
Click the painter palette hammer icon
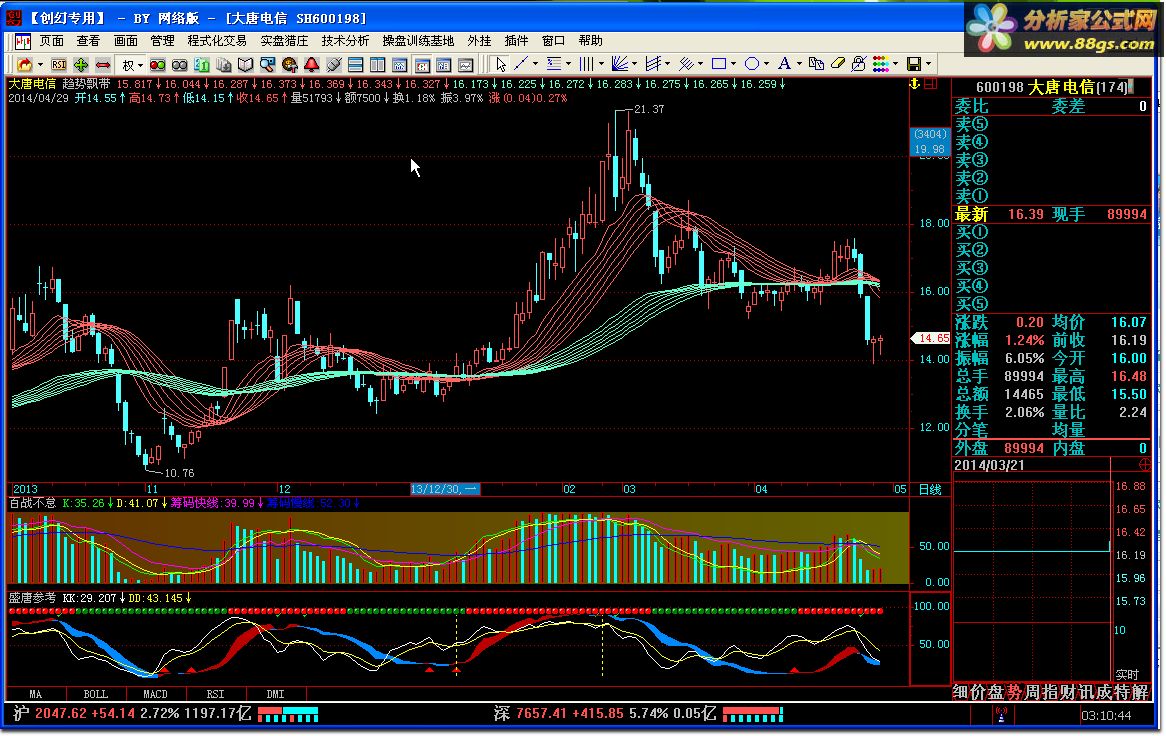[289, 65]
